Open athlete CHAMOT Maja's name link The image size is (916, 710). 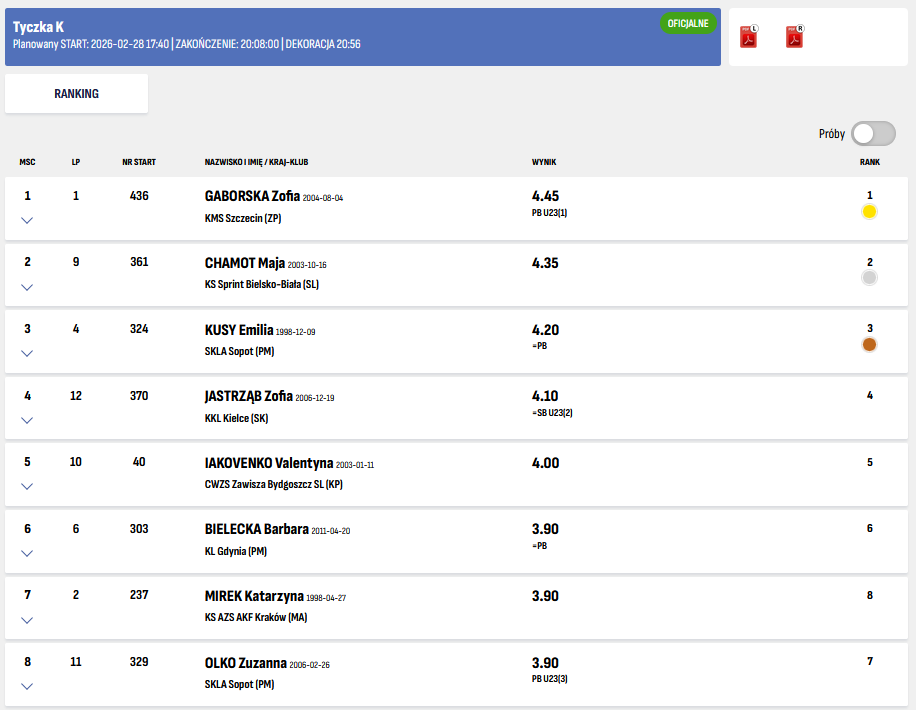point(245,263)
